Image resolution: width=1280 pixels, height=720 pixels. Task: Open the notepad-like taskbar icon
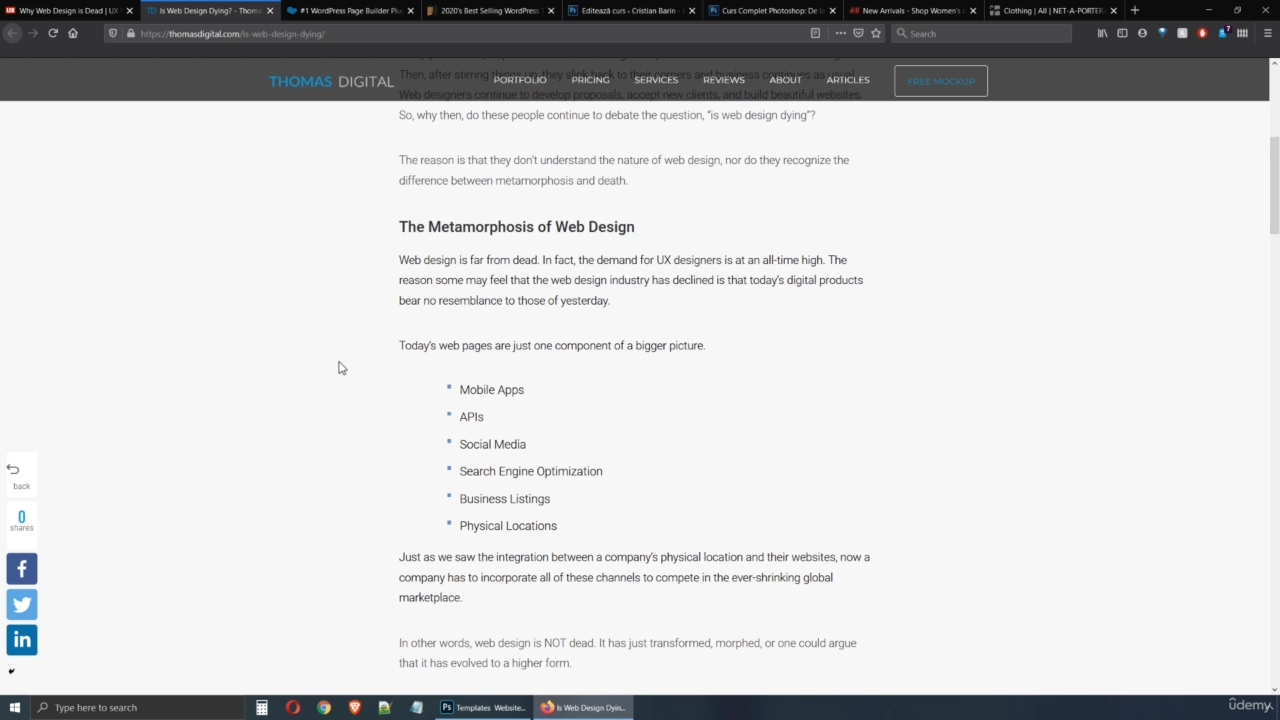coord(416,707)
